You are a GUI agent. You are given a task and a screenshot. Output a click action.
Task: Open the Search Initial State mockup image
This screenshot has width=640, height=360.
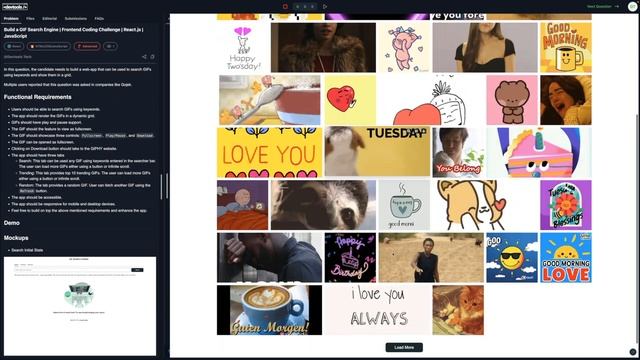(80, 306)
